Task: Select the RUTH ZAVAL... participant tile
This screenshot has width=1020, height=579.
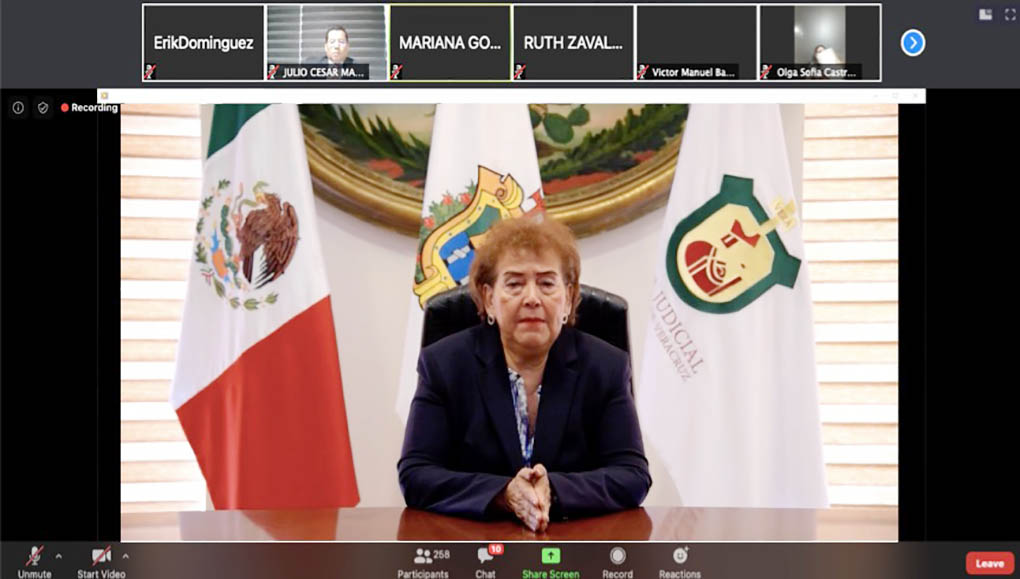Action: pyautogui.click(x=573, y=43)
